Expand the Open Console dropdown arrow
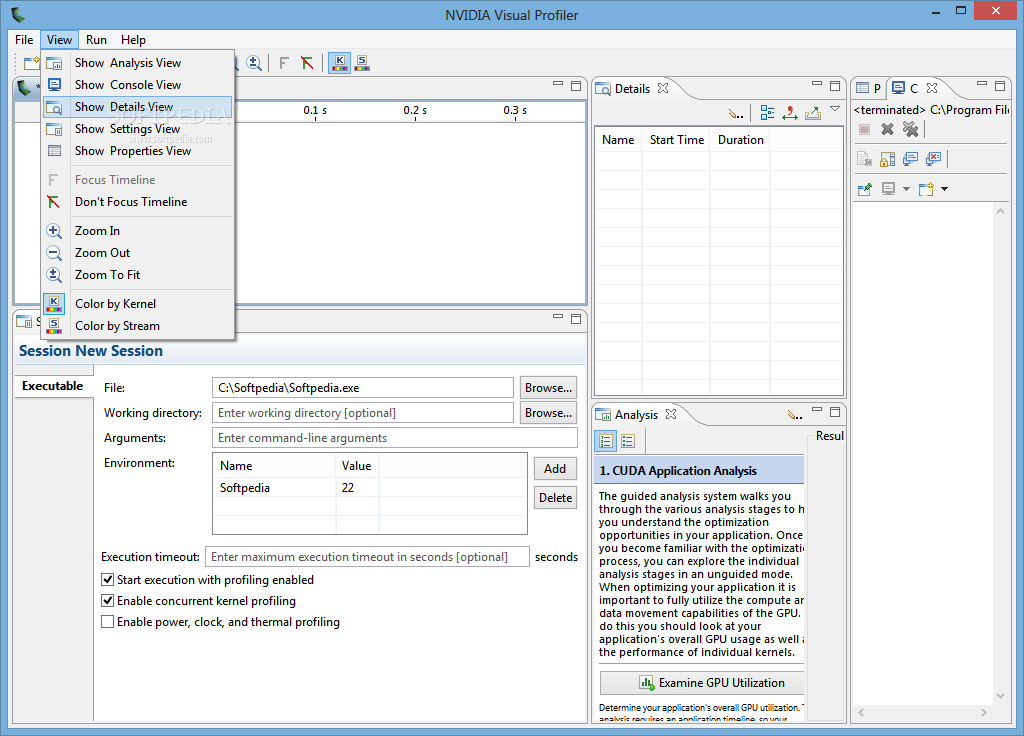The height and width of the screenshot is (736, 1024). tap(944, 189)
